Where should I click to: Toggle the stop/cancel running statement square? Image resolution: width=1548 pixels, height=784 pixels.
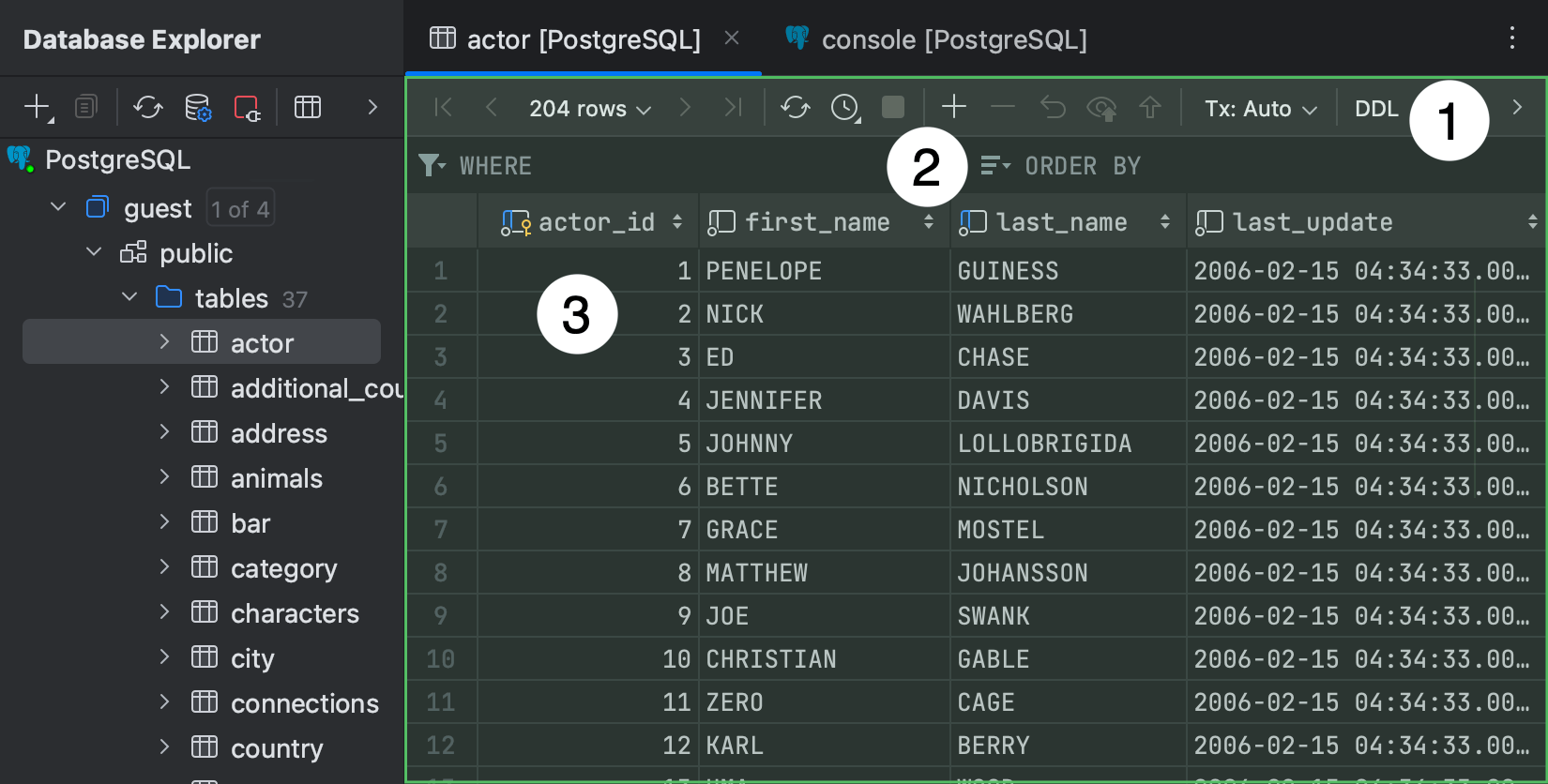pyautogui.click(x=893, y=108)
